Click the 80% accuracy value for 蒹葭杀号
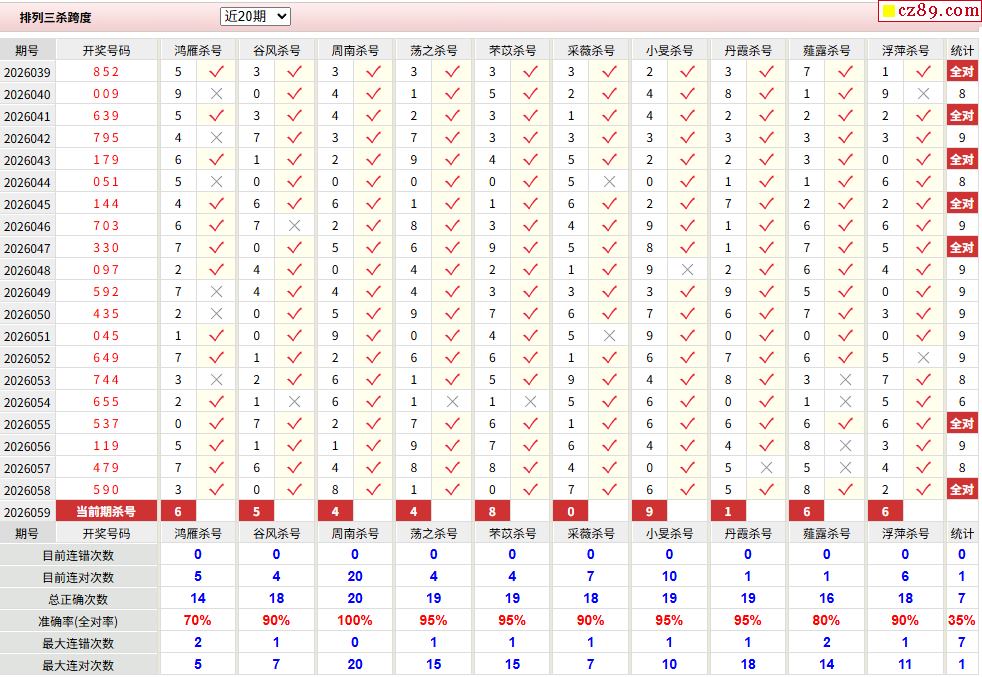982x677 pixels. 826,621
